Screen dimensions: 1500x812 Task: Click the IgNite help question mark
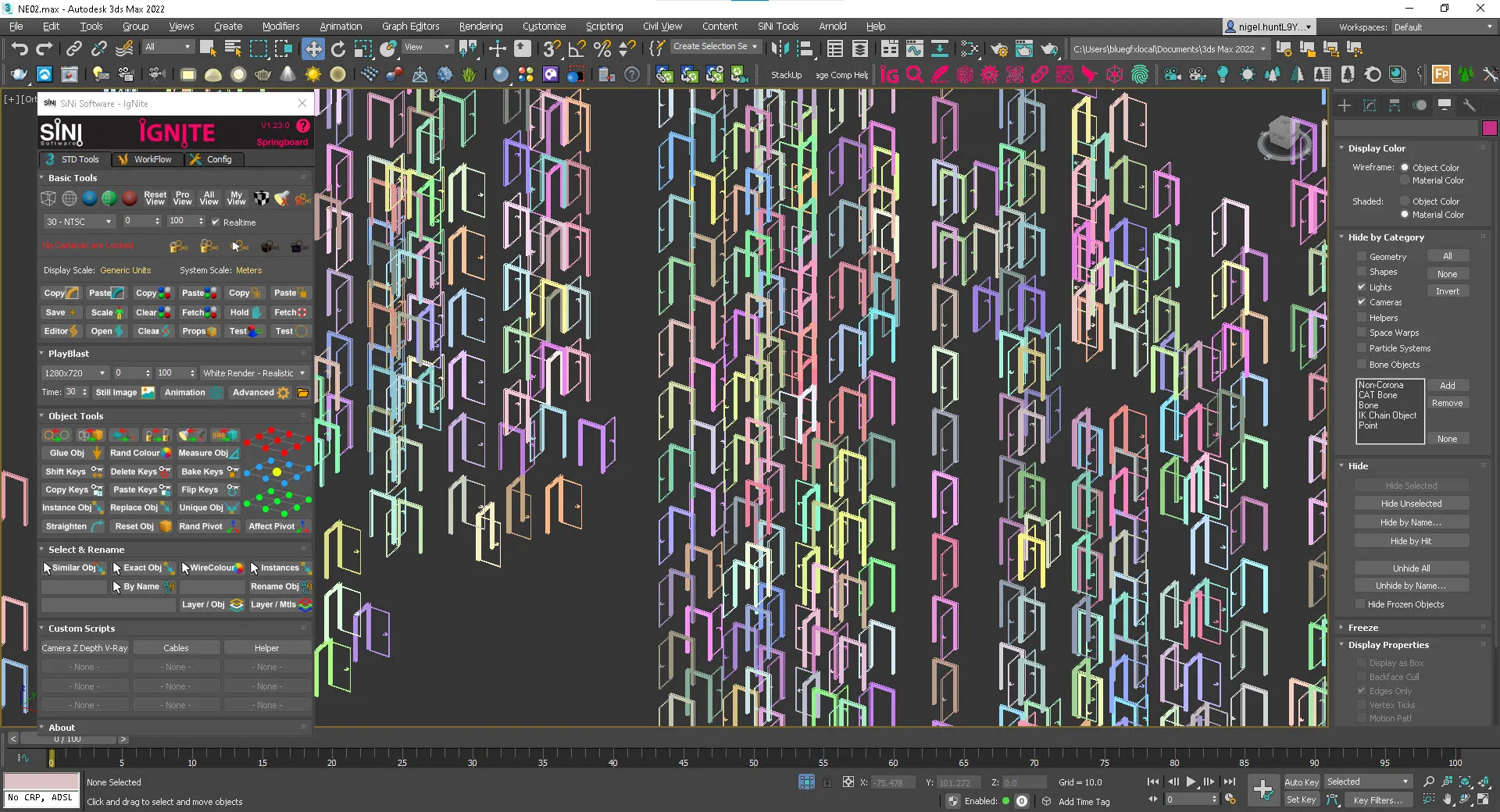(303, 126)
